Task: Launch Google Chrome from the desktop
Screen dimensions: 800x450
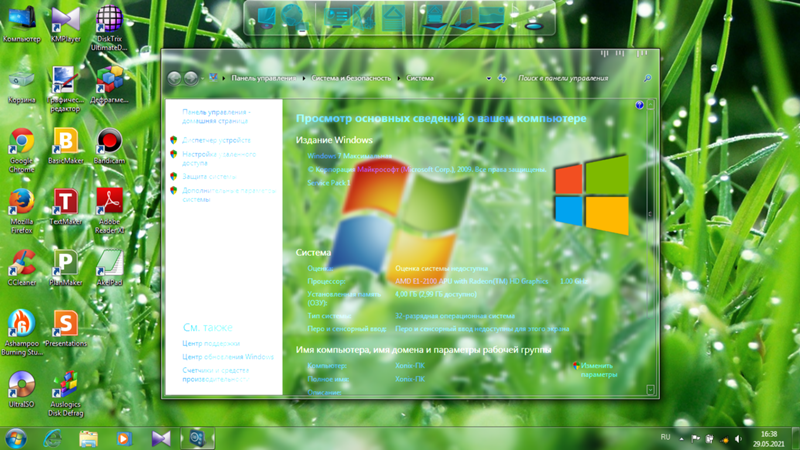Action: [x=21, y=151]
